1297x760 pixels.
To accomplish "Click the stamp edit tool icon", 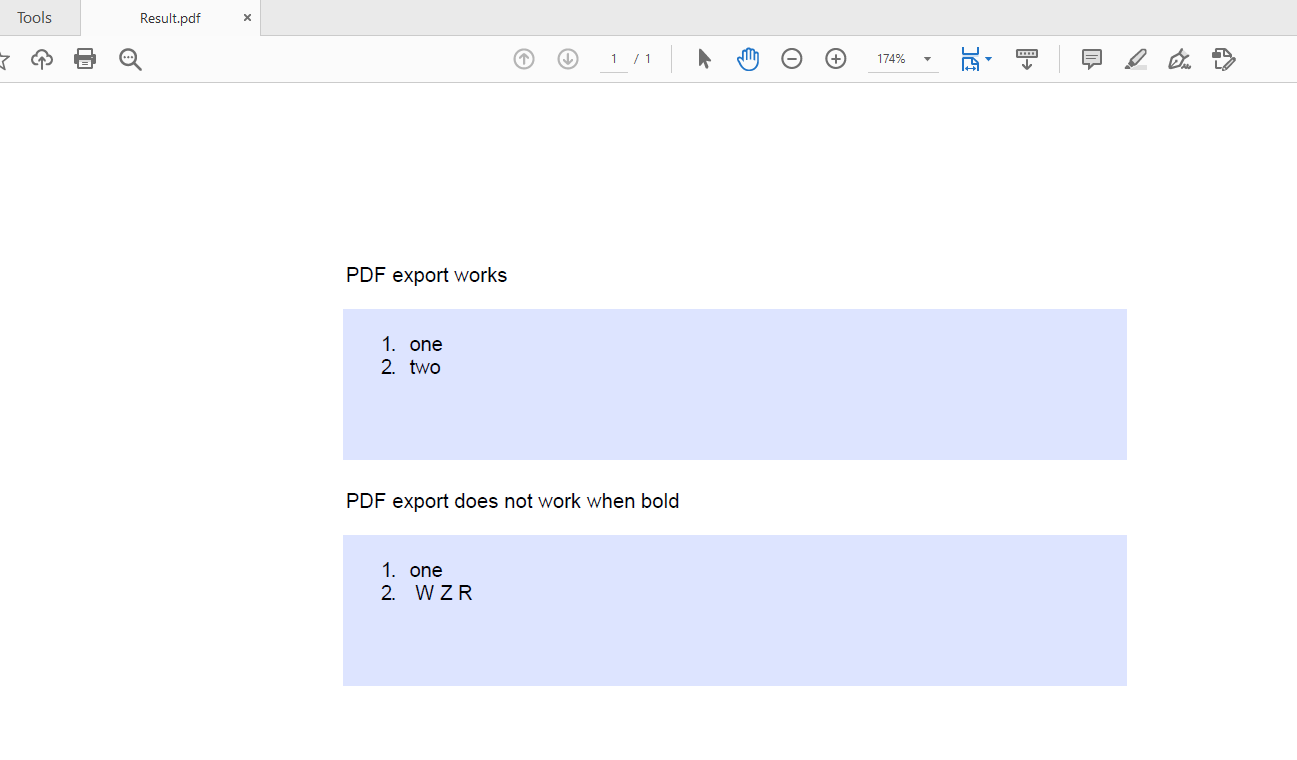I will [1223, 59].
